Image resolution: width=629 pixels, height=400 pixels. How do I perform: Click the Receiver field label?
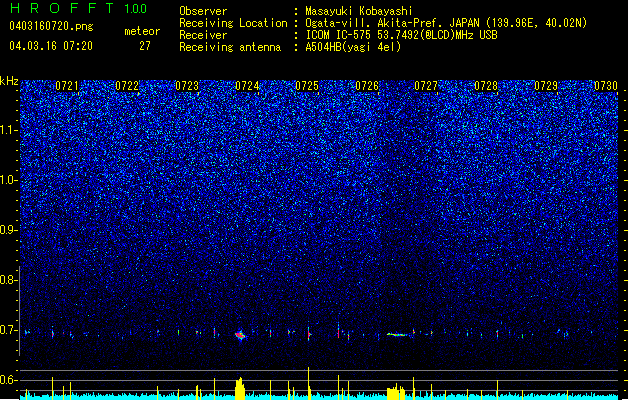tap(203, 35)
